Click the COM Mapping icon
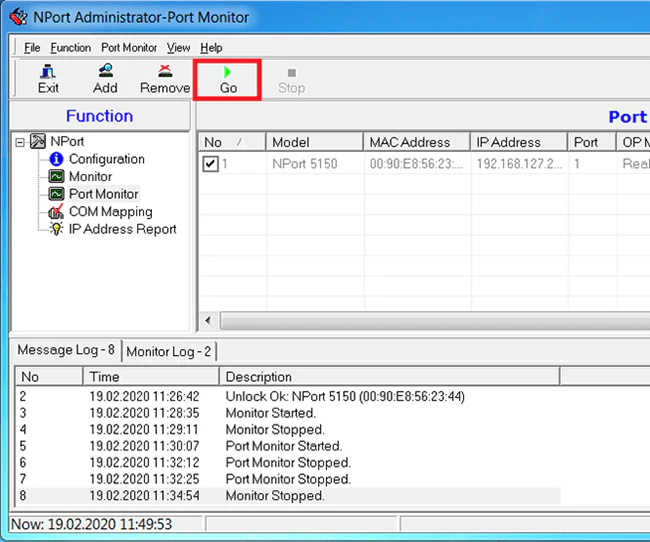Image resolution: width=650 pixels, height=542 pixels. point(56,211)
